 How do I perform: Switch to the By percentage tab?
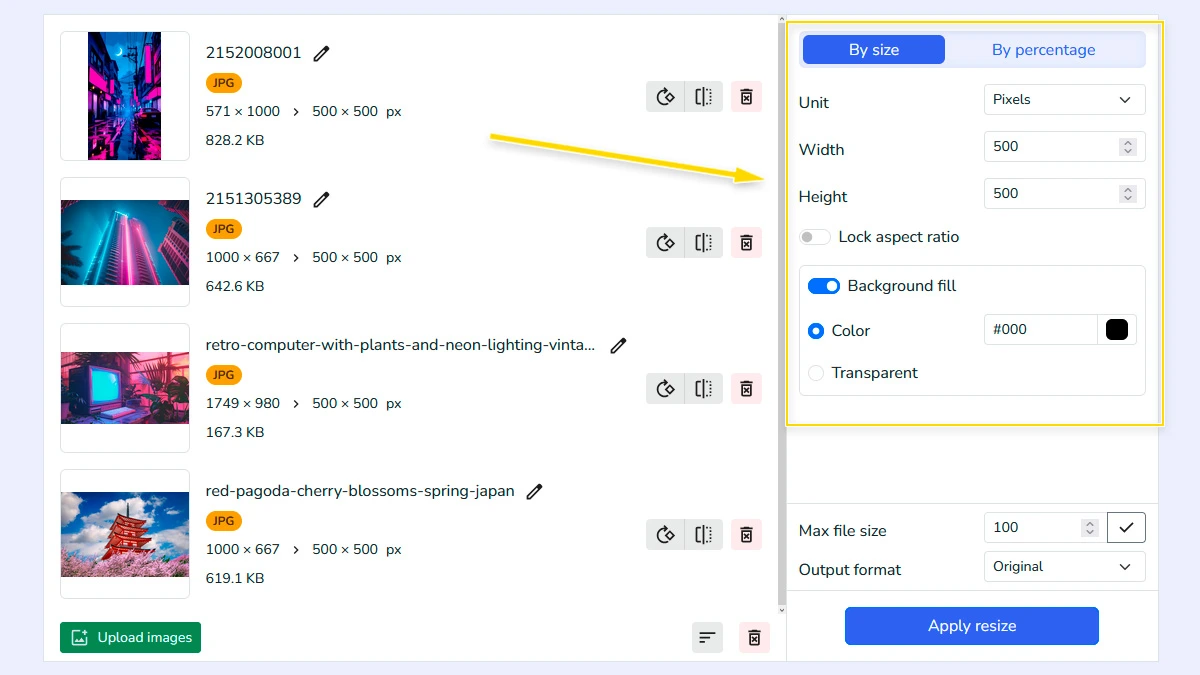point(1044,48)
